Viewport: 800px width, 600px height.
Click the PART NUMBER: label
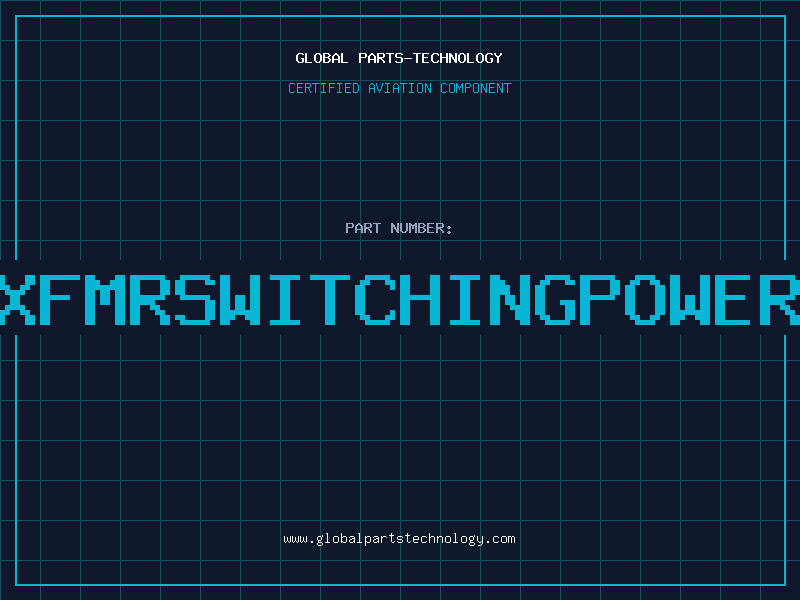point(399,228)
